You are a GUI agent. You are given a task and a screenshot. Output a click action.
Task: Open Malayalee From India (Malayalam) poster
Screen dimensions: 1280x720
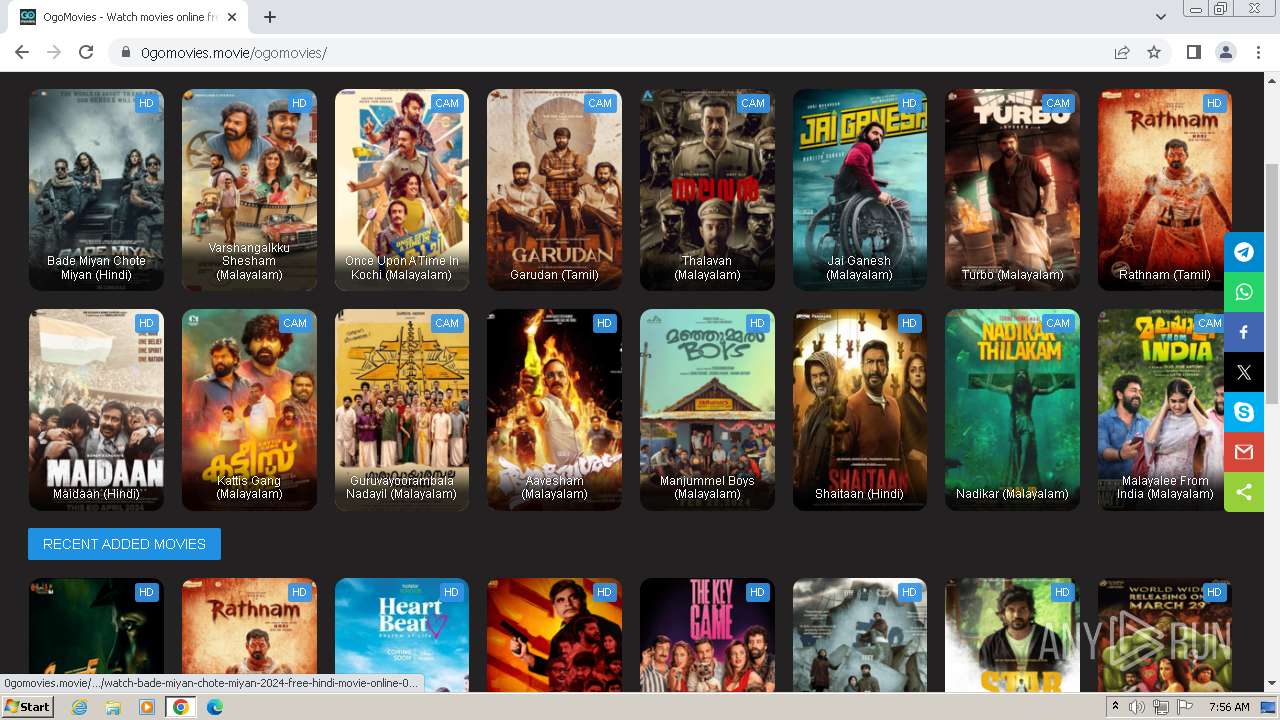(1160, 410)
